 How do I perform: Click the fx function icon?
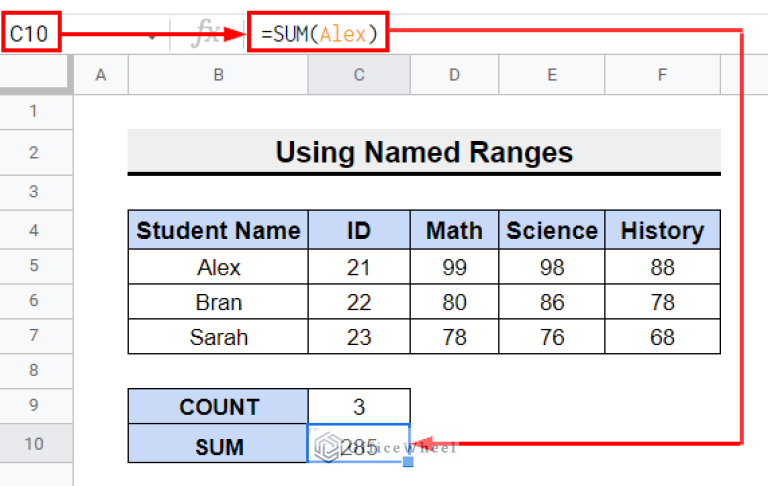206,34
